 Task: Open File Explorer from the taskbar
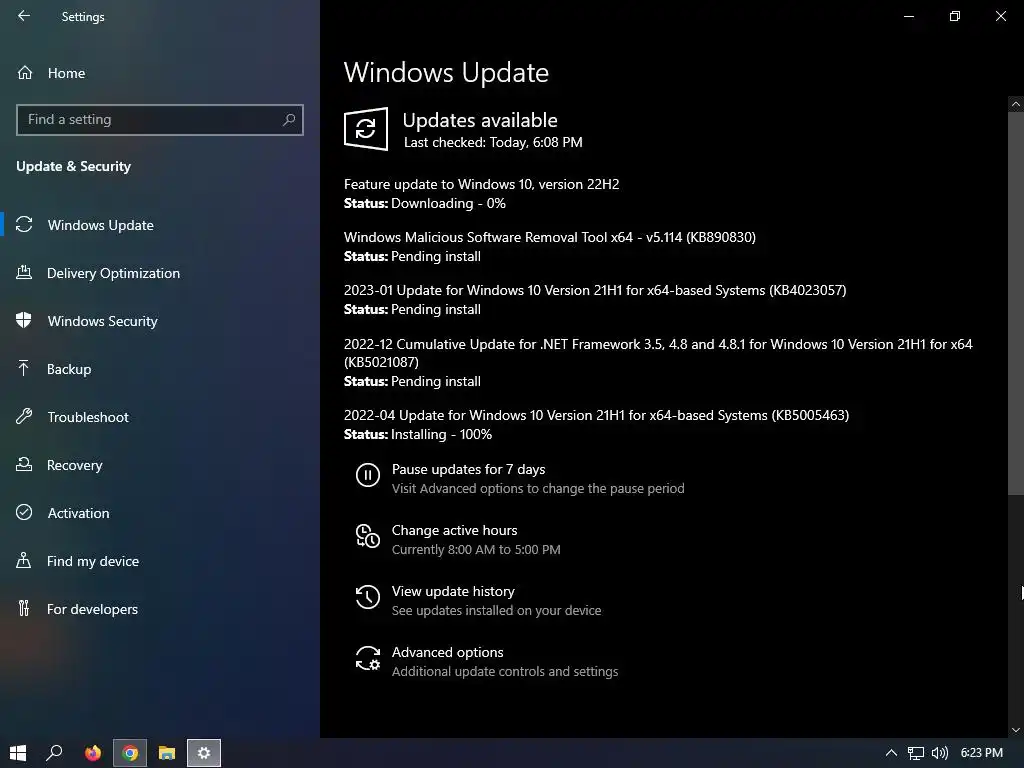tap(167, 753)
